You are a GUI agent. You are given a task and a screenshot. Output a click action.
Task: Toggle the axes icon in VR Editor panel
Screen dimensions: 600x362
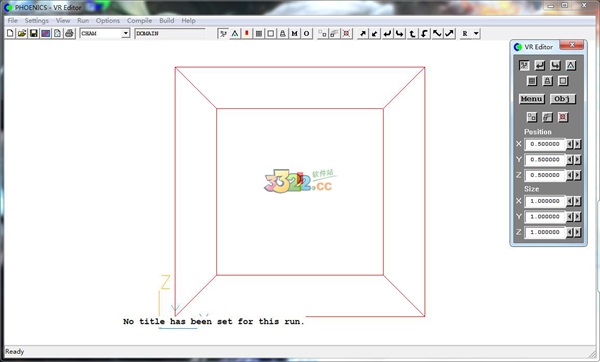524,65
